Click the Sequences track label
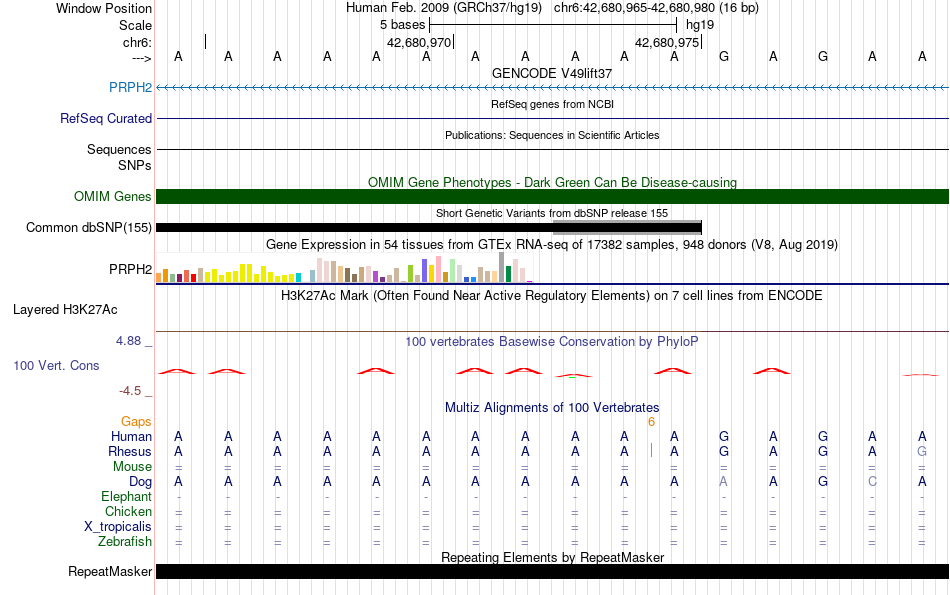This screenshot has height=595, width=950. click(119, 149)
